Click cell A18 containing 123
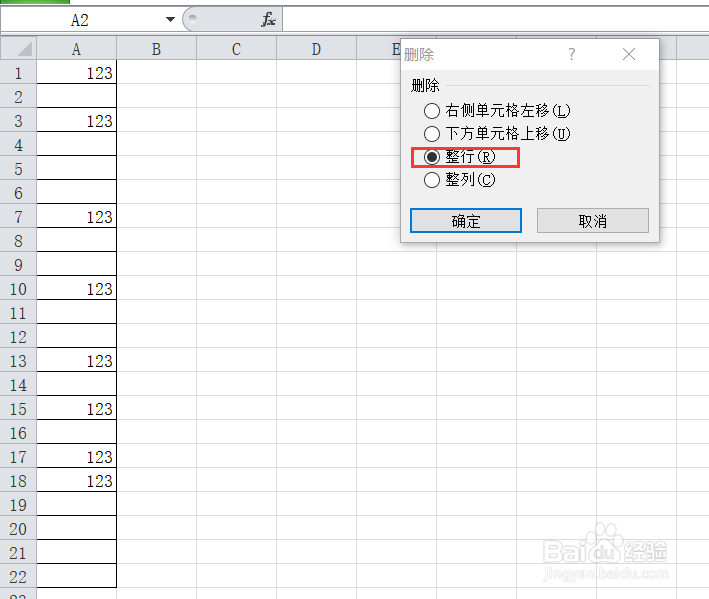 pyautogui.click(x=76, y=480)
